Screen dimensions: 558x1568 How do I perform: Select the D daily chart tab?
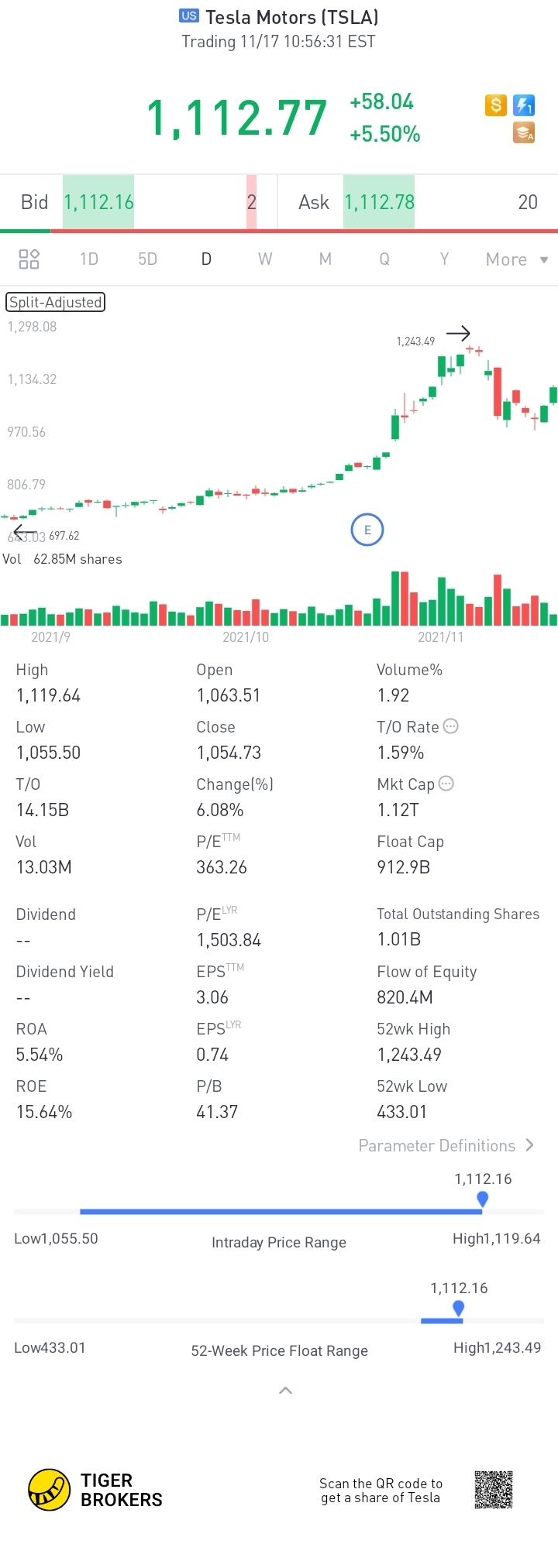[x=206, y=259]
